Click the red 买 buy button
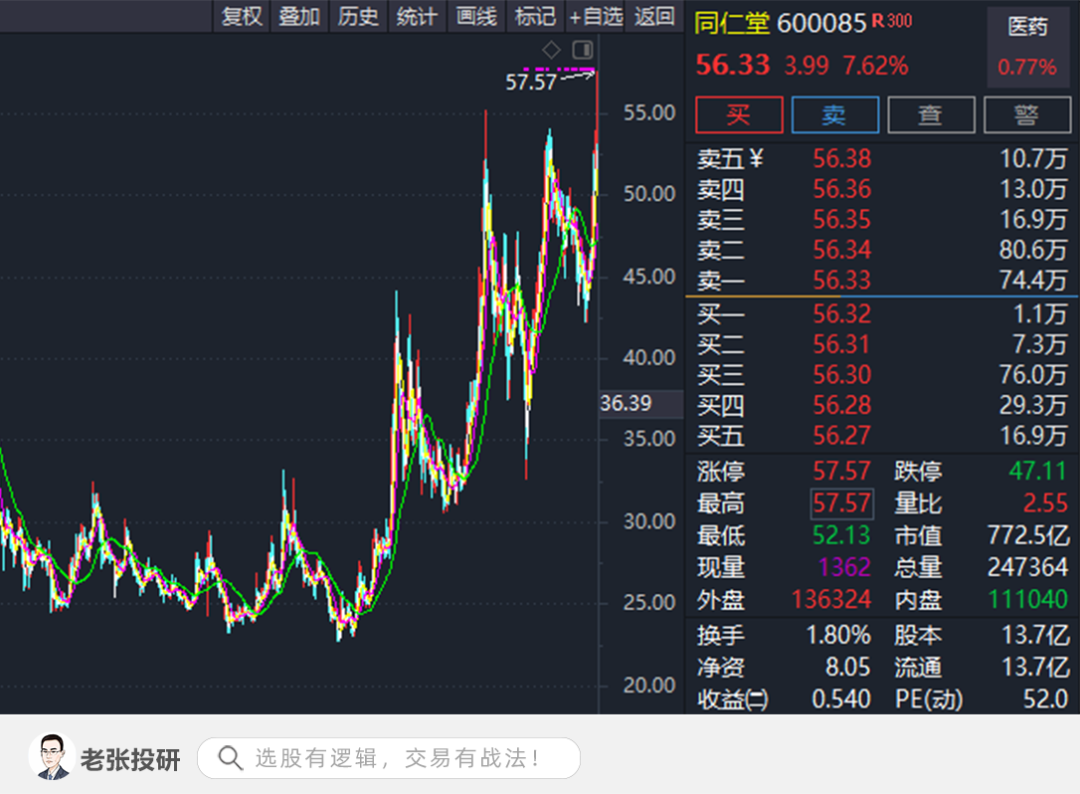 click(x=739, y=114)
